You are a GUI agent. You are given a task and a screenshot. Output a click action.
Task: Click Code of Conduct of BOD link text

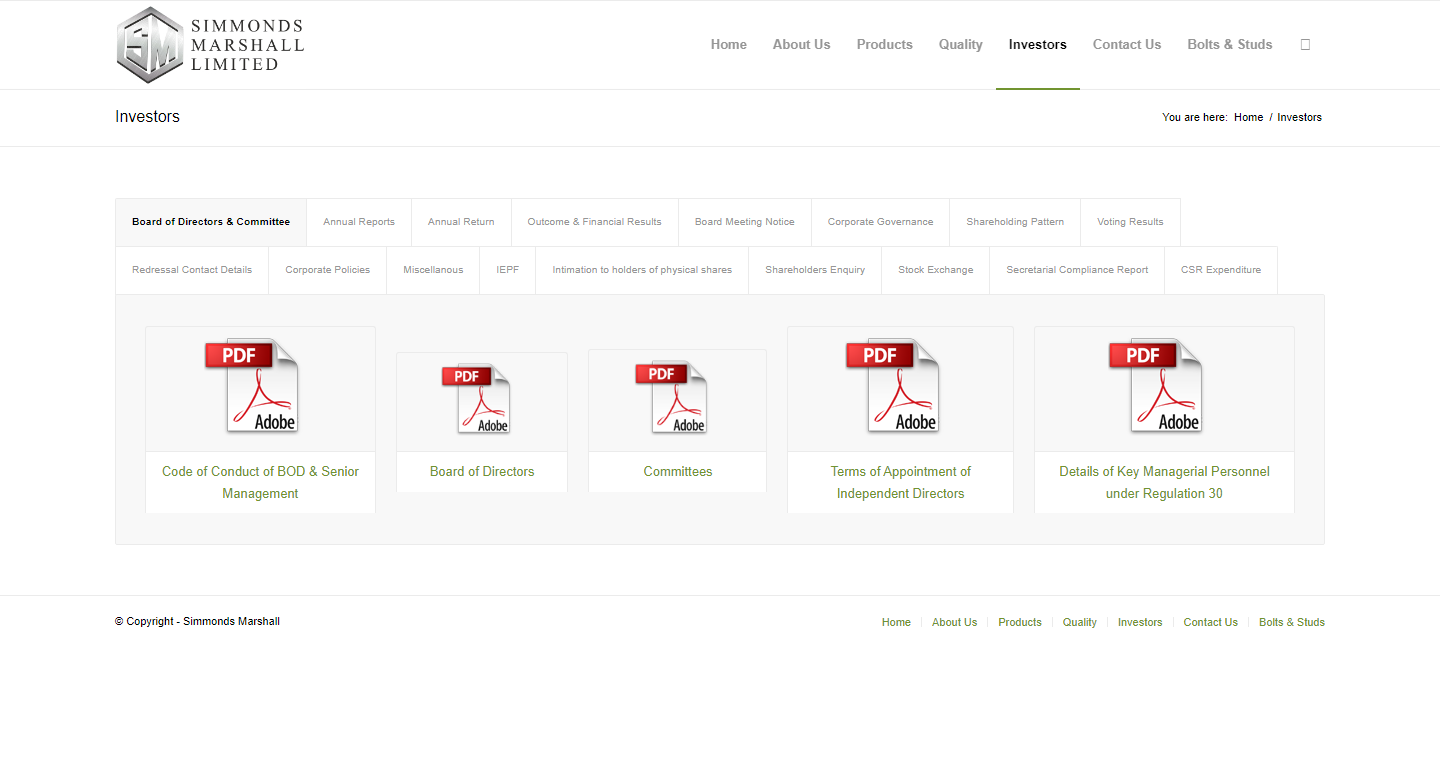(x=260, y=482)
